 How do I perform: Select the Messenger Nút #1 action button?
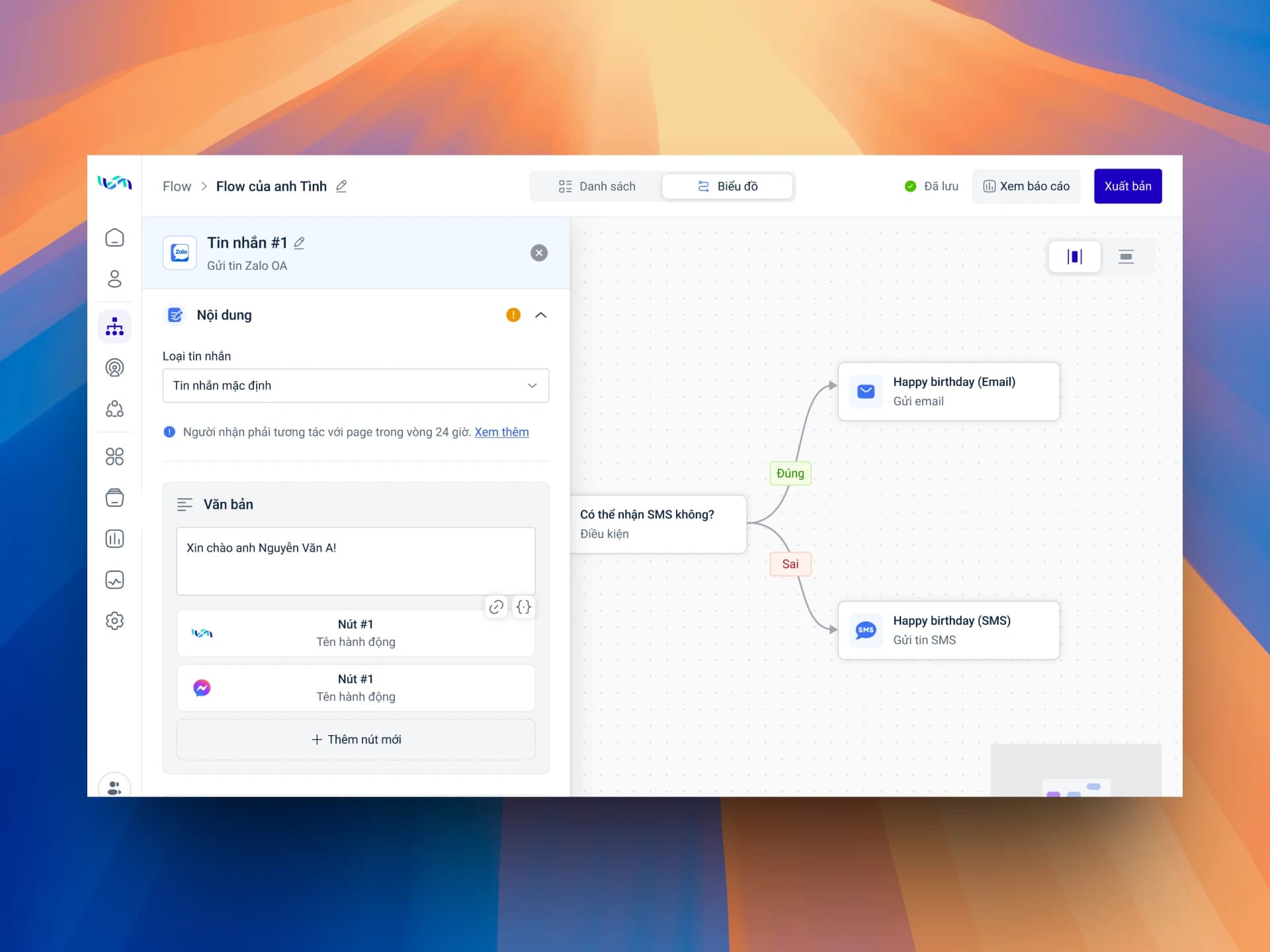point(356,688)
